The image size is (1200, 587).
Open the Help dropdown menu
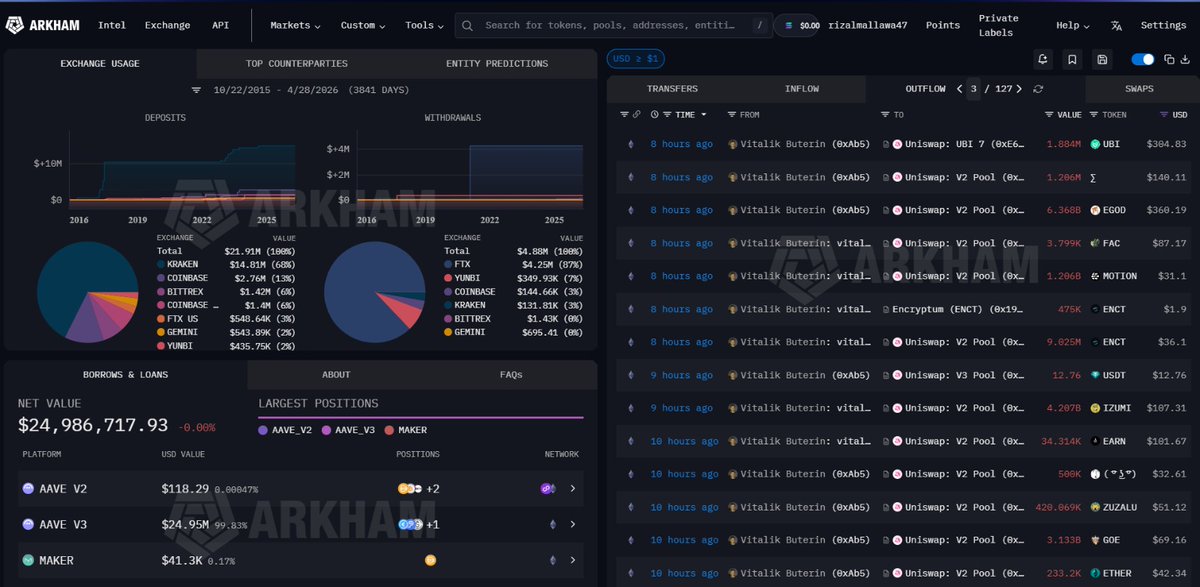pyautogui.click(x=1073, y=25)
